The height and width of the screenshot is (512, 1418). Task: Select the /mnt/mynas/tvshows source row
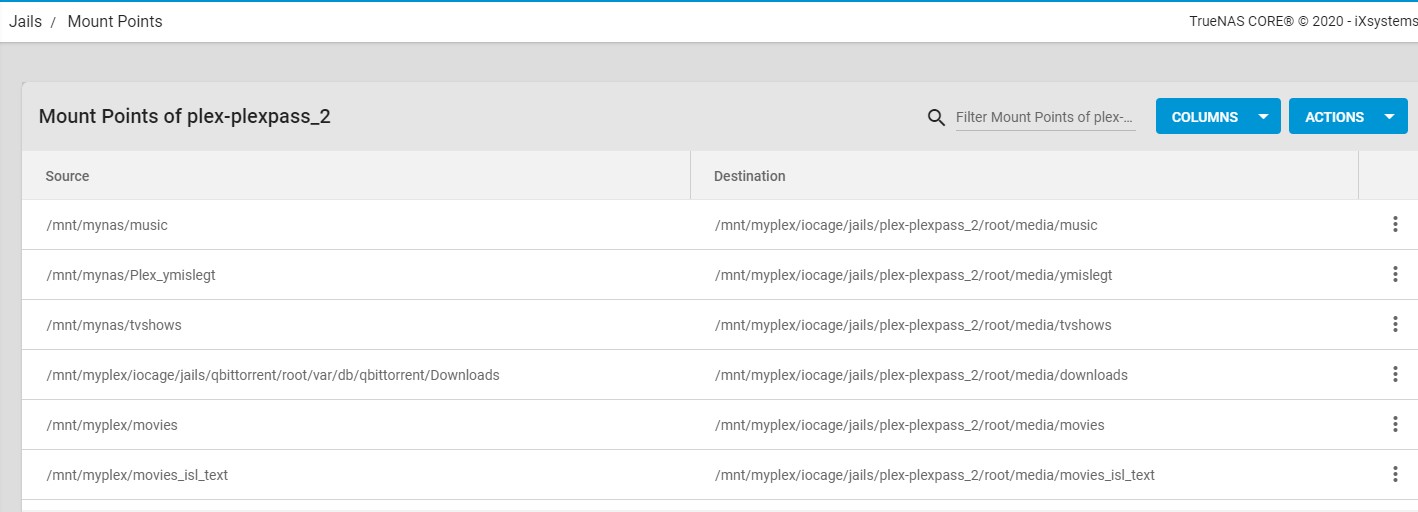[114, 325]
